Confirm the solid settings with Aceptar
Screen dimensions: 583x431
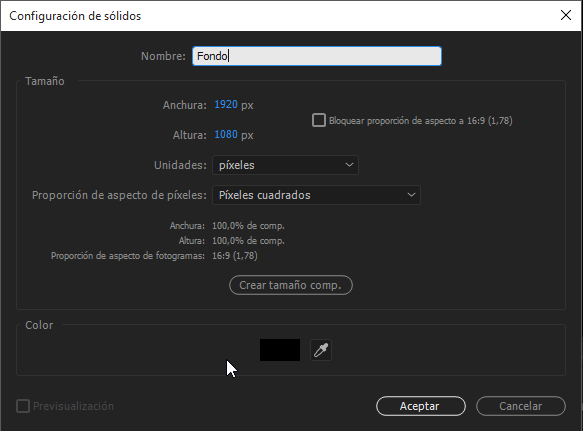(x=421, y=406)
